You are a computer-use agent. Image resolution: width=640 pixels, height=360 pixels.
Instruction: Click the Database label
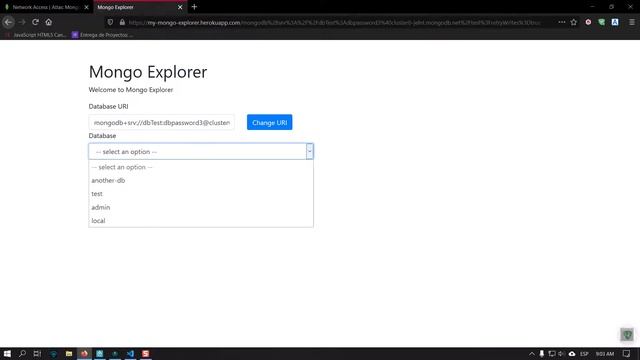[102, 136]
